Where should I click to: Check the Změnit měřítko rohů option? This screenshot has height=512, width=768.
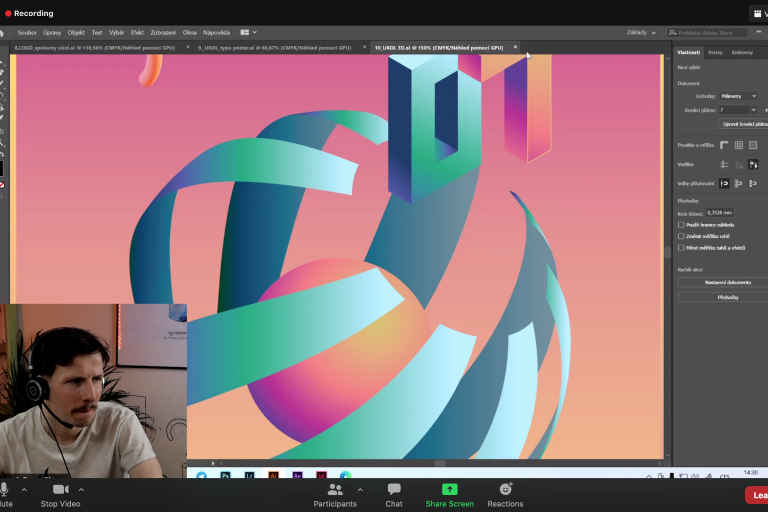(681, 236)
